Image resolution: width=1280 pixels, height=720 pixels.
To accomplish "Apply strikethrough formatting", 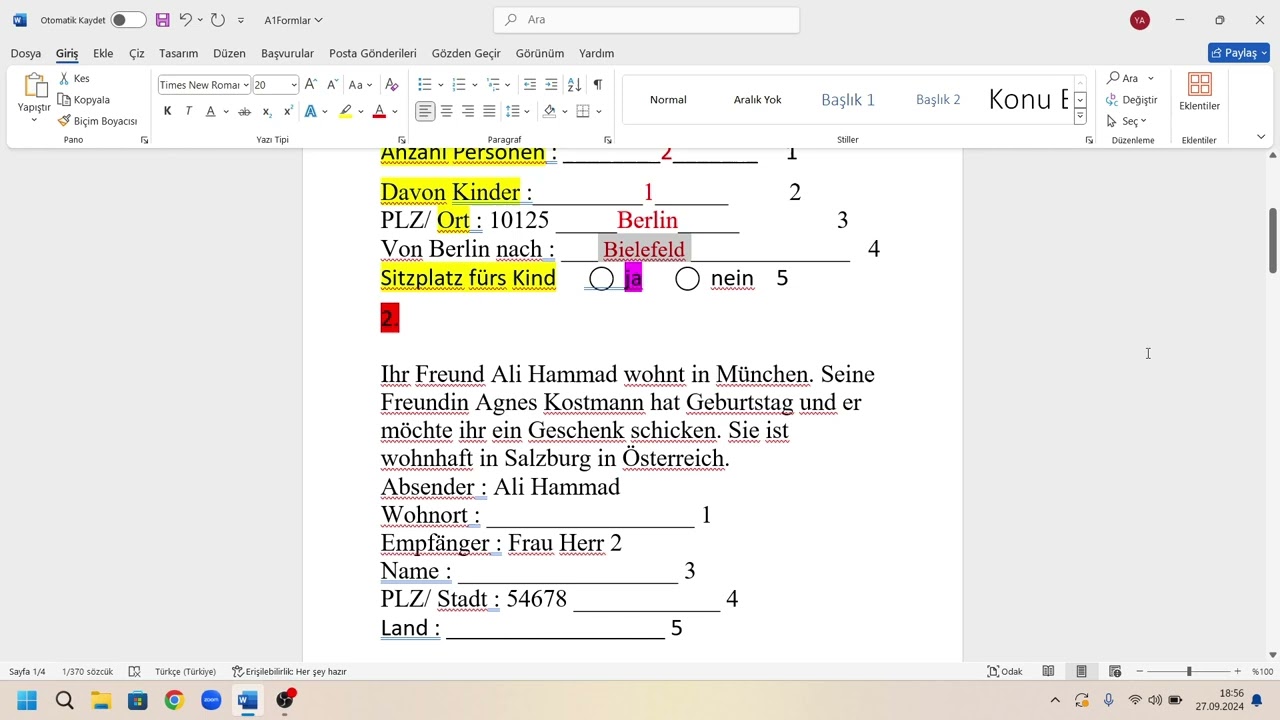I will click(245, 112).
